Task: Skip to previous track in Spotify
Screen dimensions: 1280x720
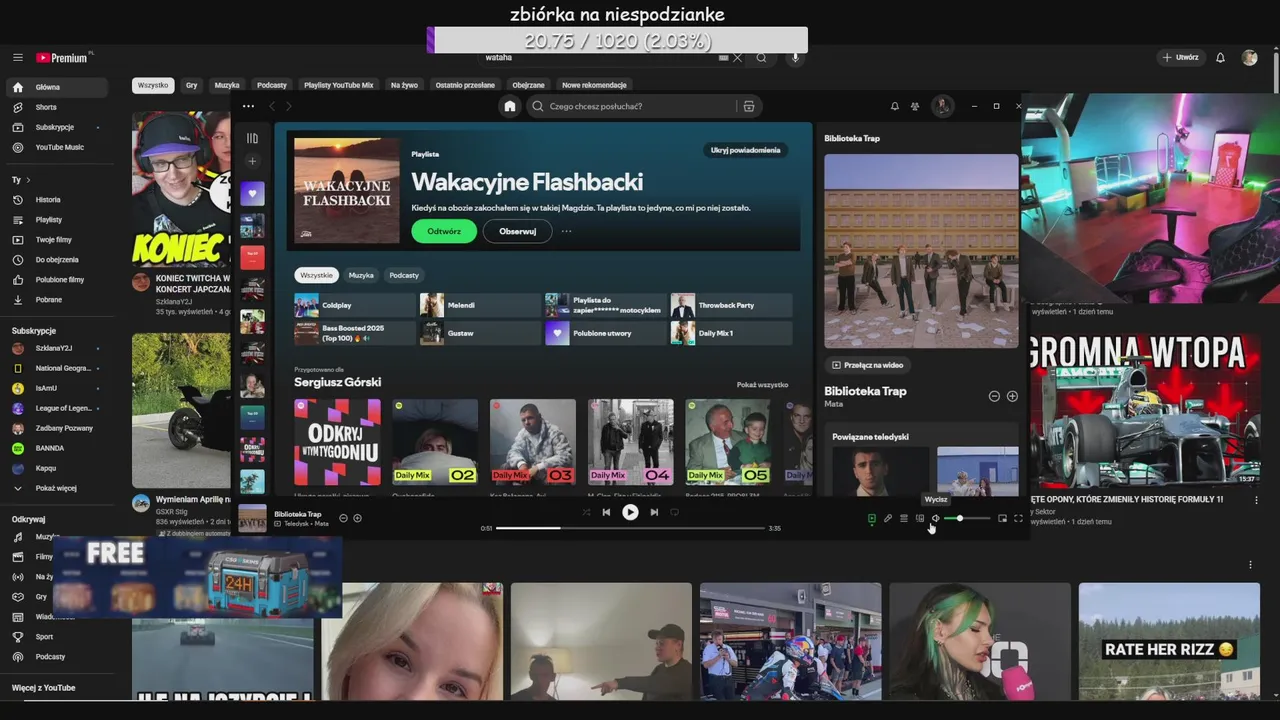Action: (x=606, y=512)
